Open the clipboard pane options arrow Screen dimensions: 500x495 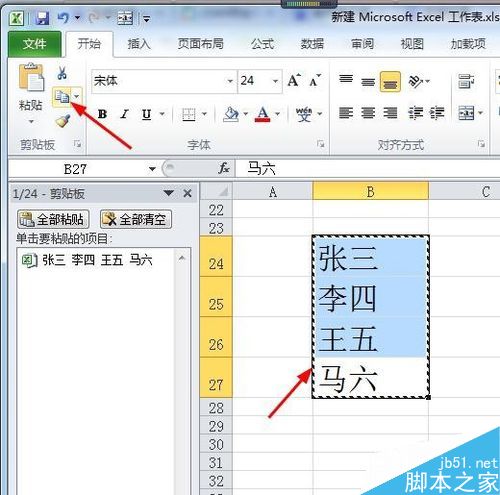(169, 193)
